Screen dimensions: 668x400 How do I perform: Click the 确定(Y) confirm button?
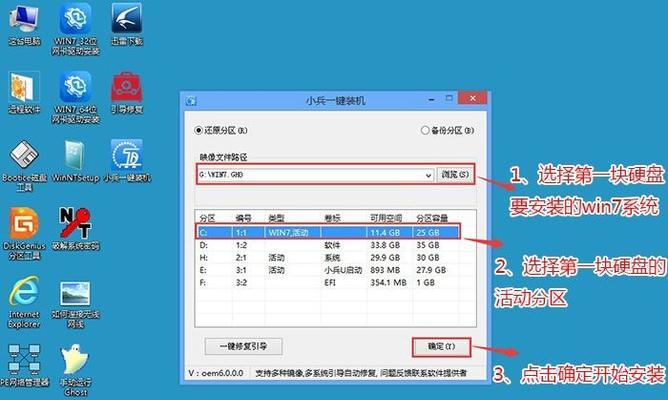[x=441, y=347]
